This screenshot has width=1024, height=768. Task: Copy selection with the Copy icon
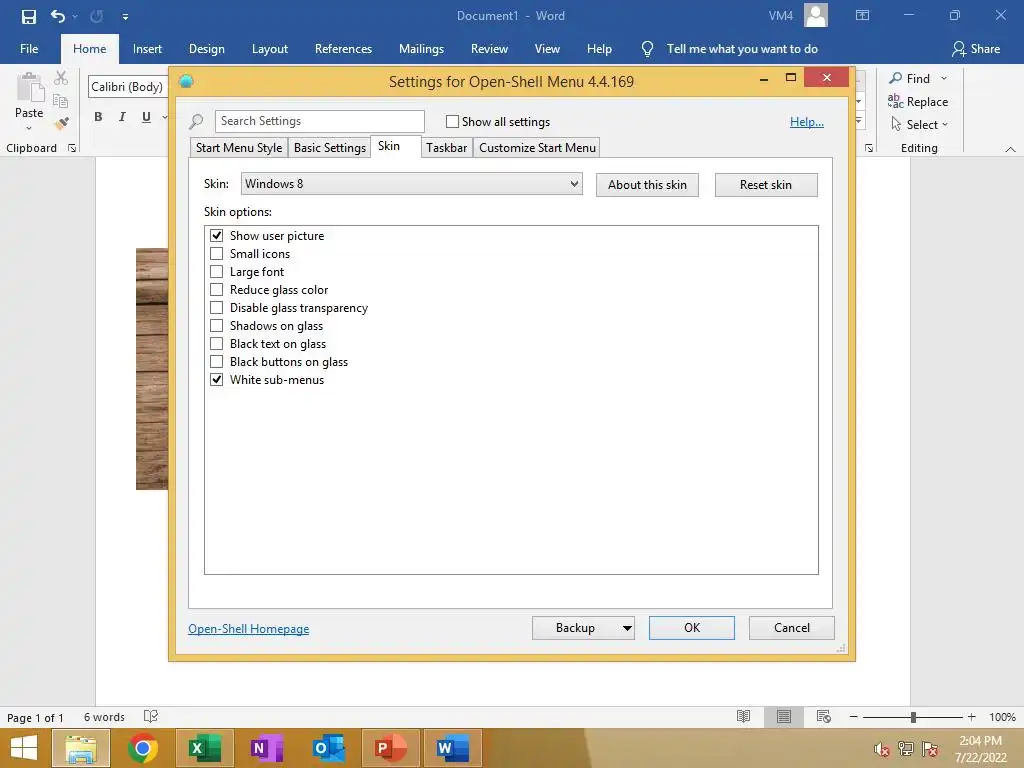[61, 101]
